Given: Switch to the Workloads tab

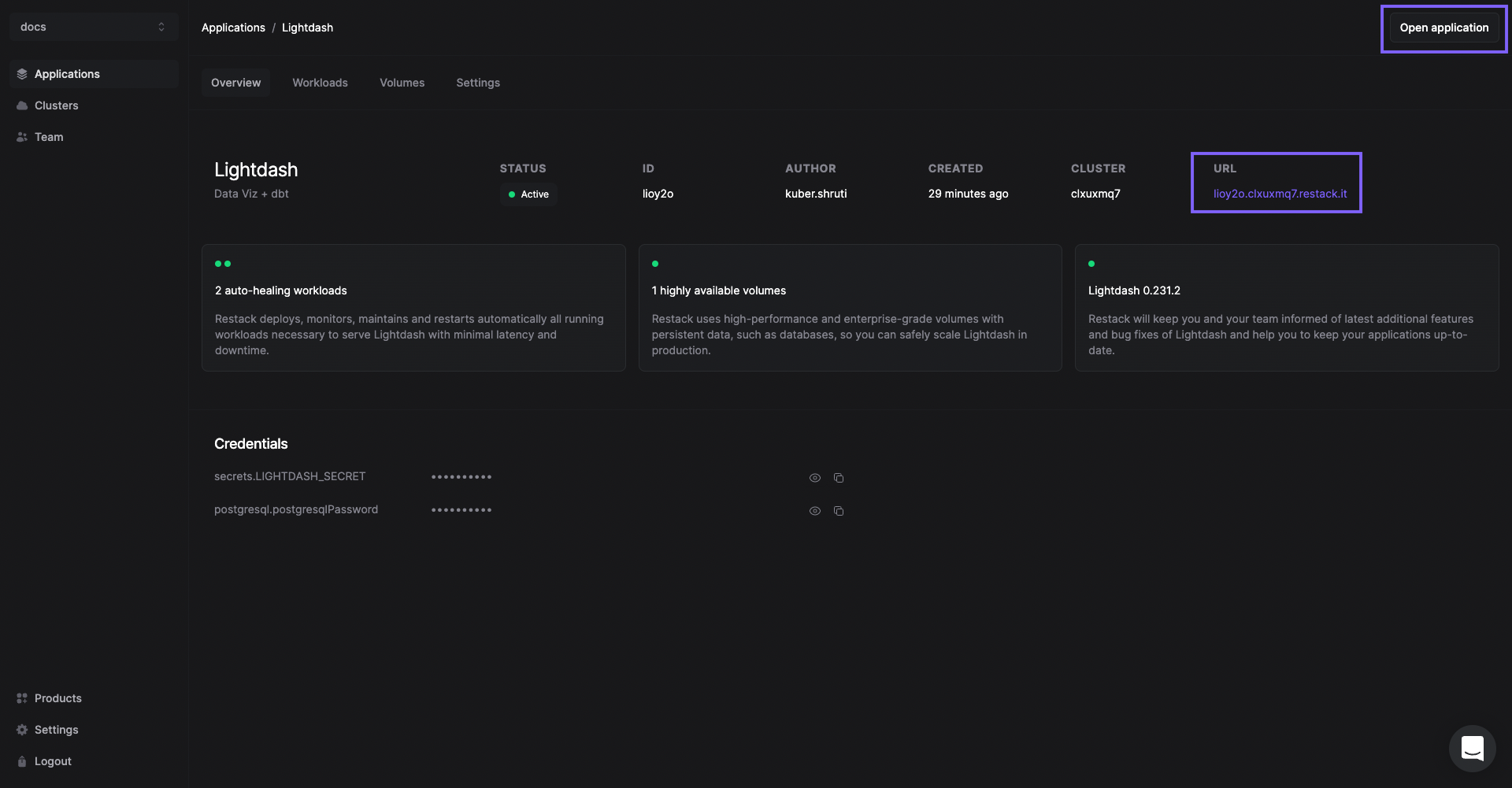Looking at the screenshot, I should click(x=320, y=83).
